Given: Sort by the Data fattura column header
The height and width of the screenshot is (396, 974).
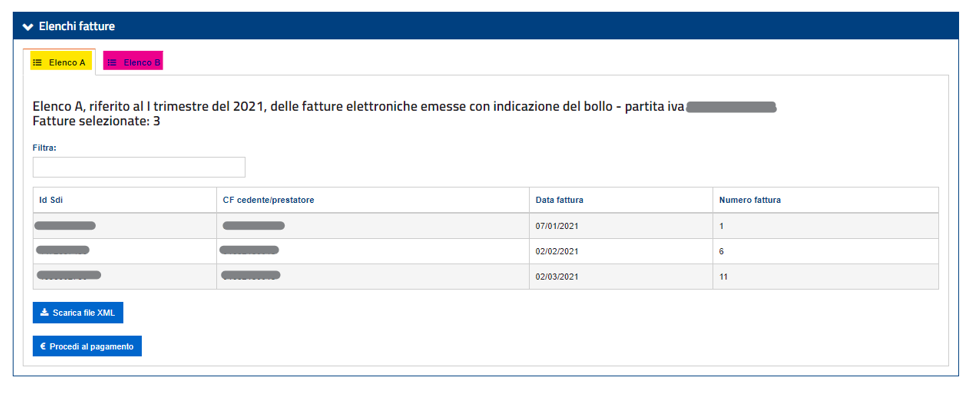Looking at the screenshot, I should [x=559, y=200].
